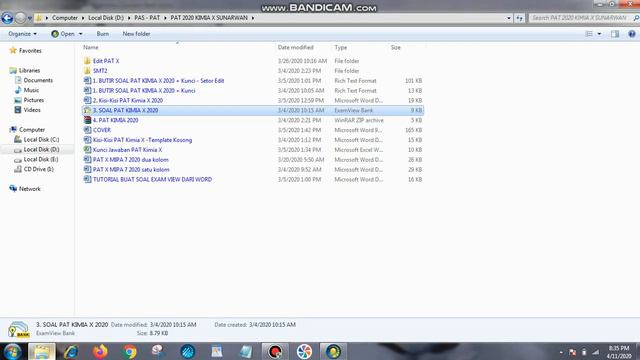Open Bandicam recorder from the taskbar
640x360 pixels.
coord(275,351)
